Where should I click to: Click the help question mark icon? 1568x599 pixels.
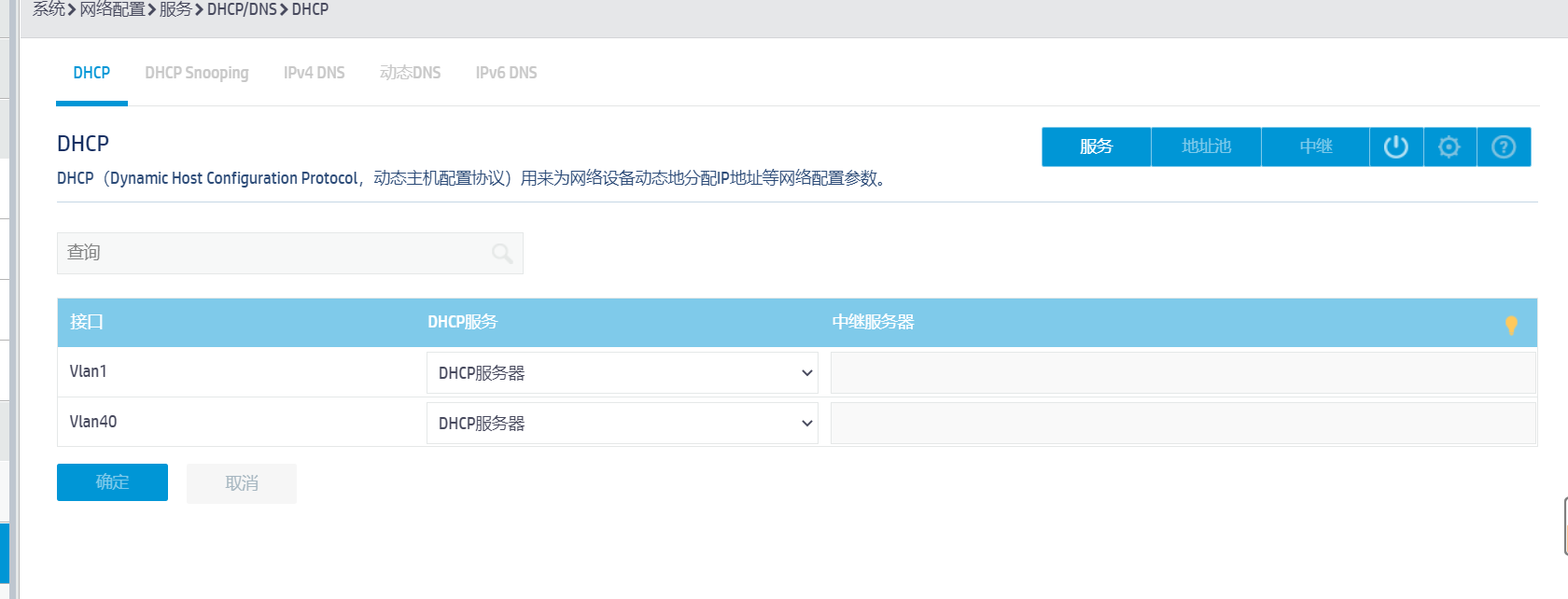coord(1503,147)
